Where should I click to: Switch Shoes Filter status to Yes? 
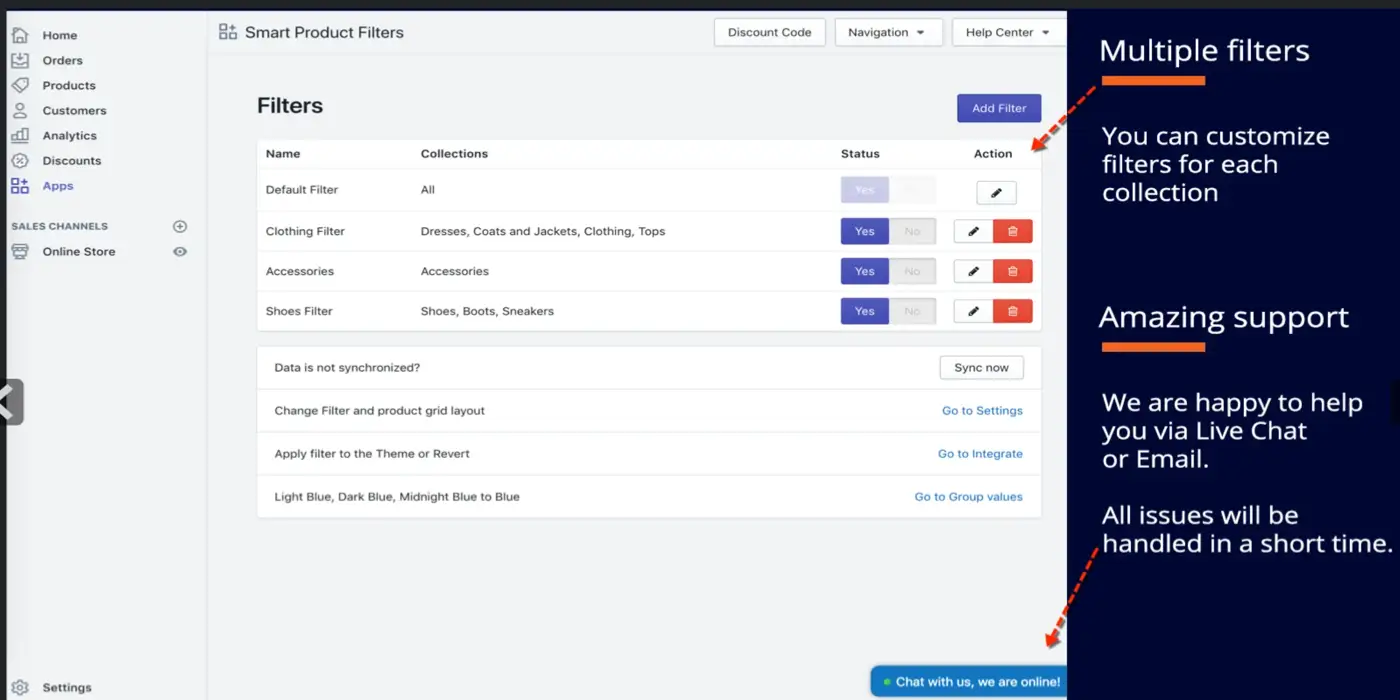[x=865, y=311]
